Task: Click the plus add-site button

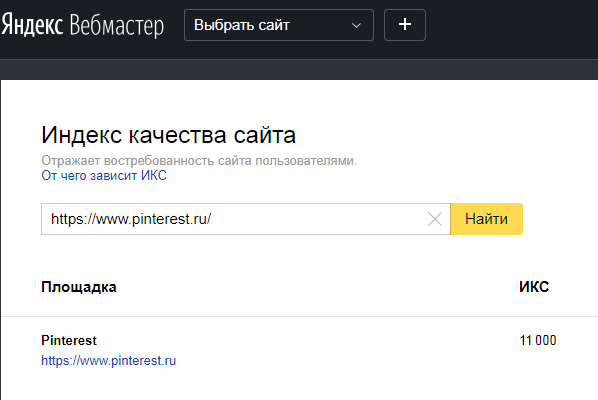Action: [x=405, y=25]
